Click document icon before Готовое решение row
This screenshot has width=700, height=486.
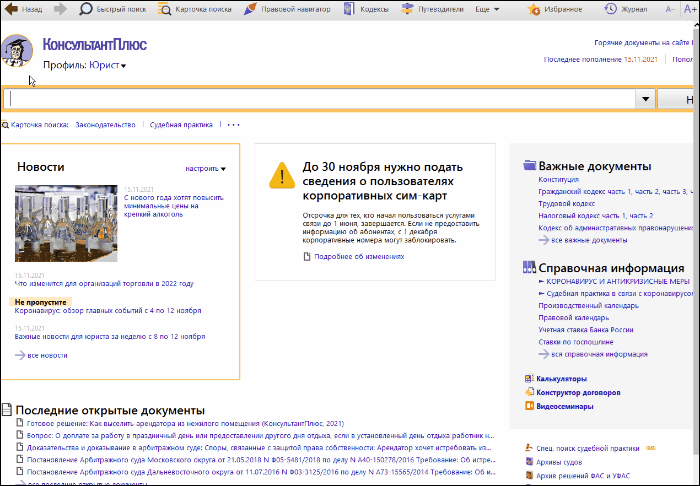coord(20,423)
